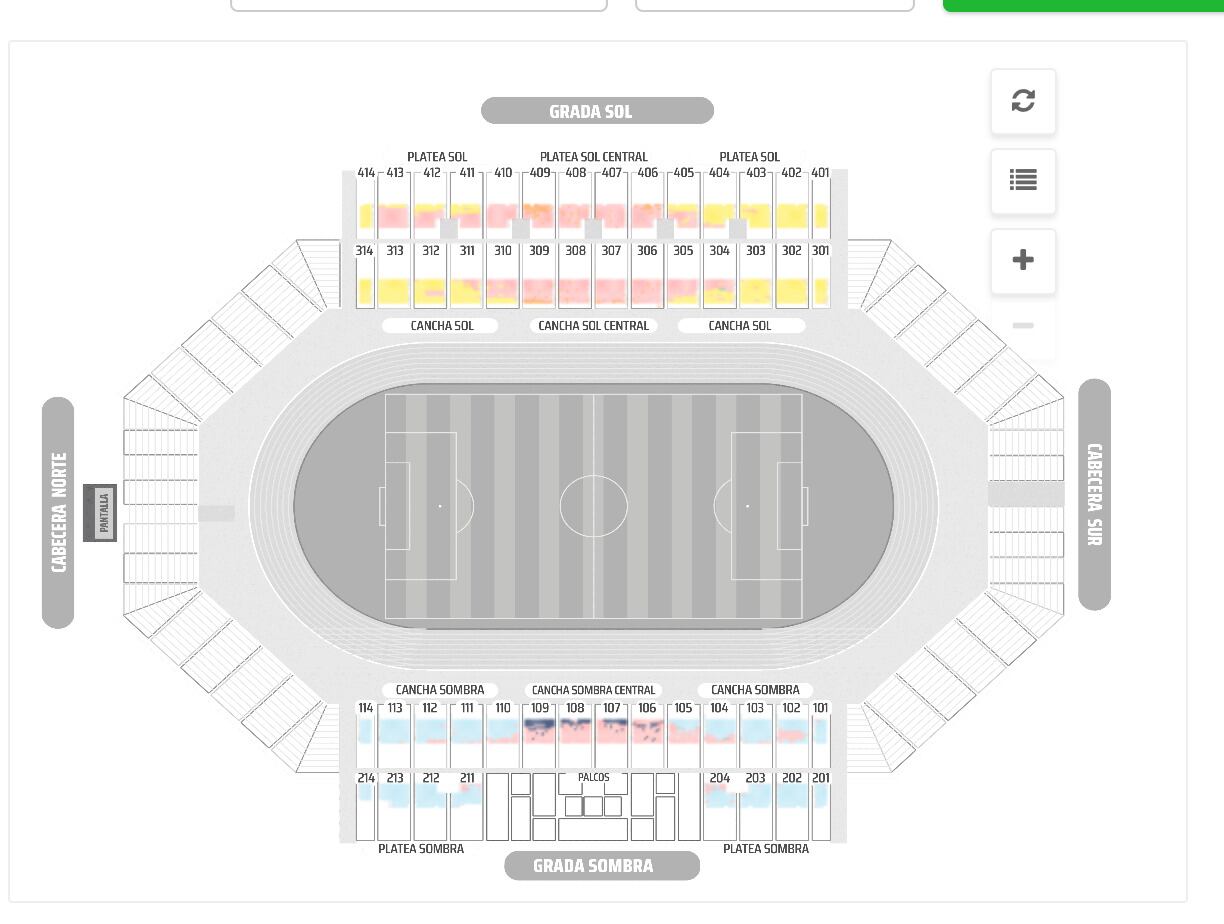Click the Pantalla screen marker
The height and width of the screenshot is (924, 1224).
101,512
